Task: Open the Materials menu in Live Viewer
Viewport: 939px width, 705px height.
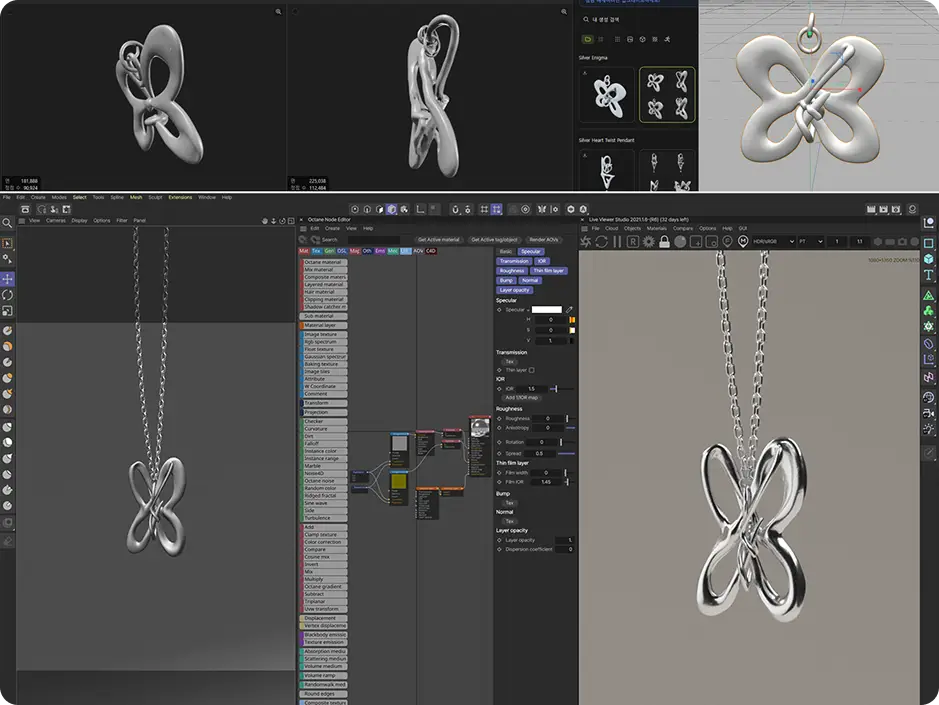Action: [656, 228]
